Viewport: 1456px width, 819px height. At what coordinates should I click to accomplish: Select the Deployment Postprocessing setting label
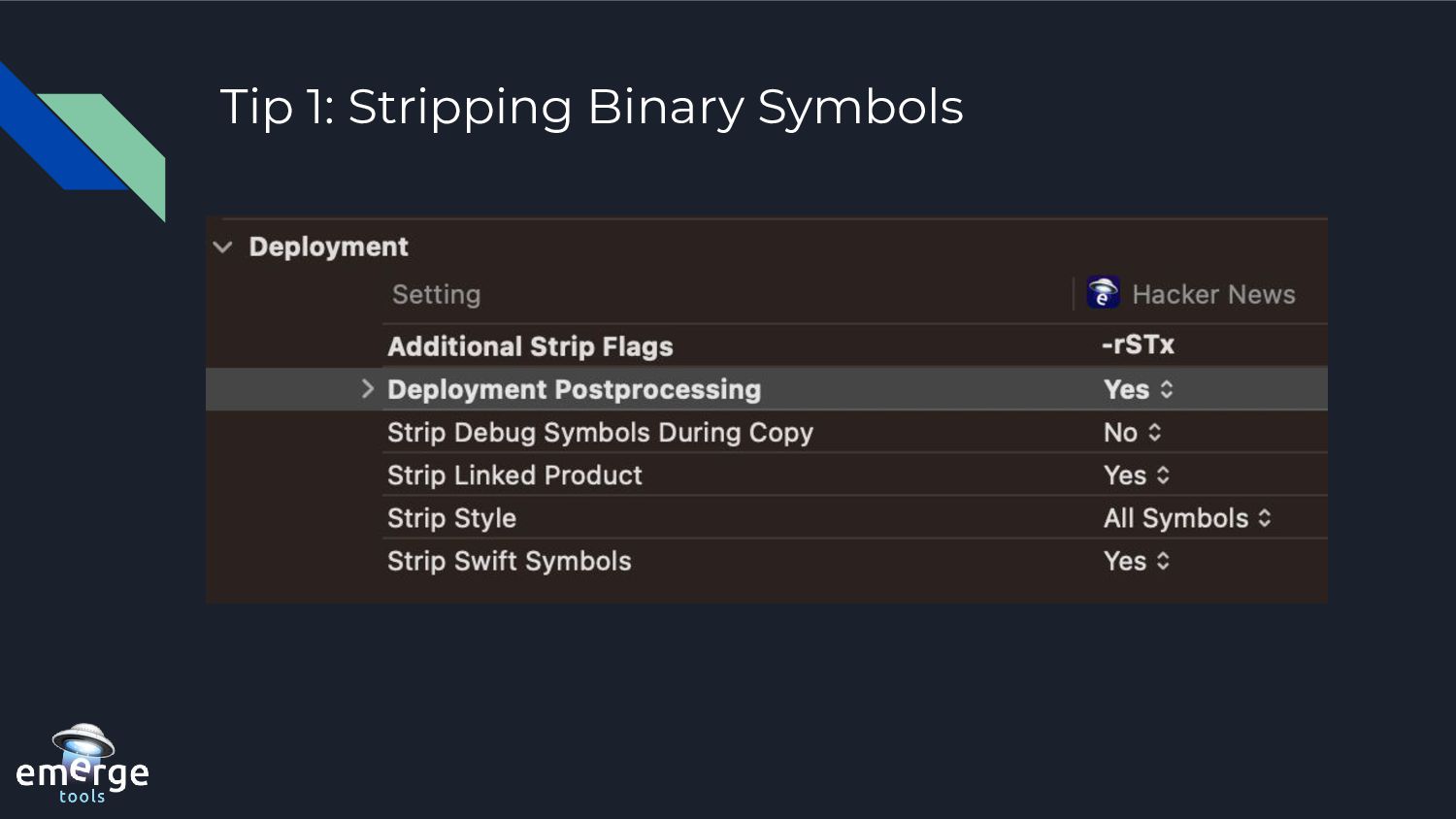click(574, 390)
